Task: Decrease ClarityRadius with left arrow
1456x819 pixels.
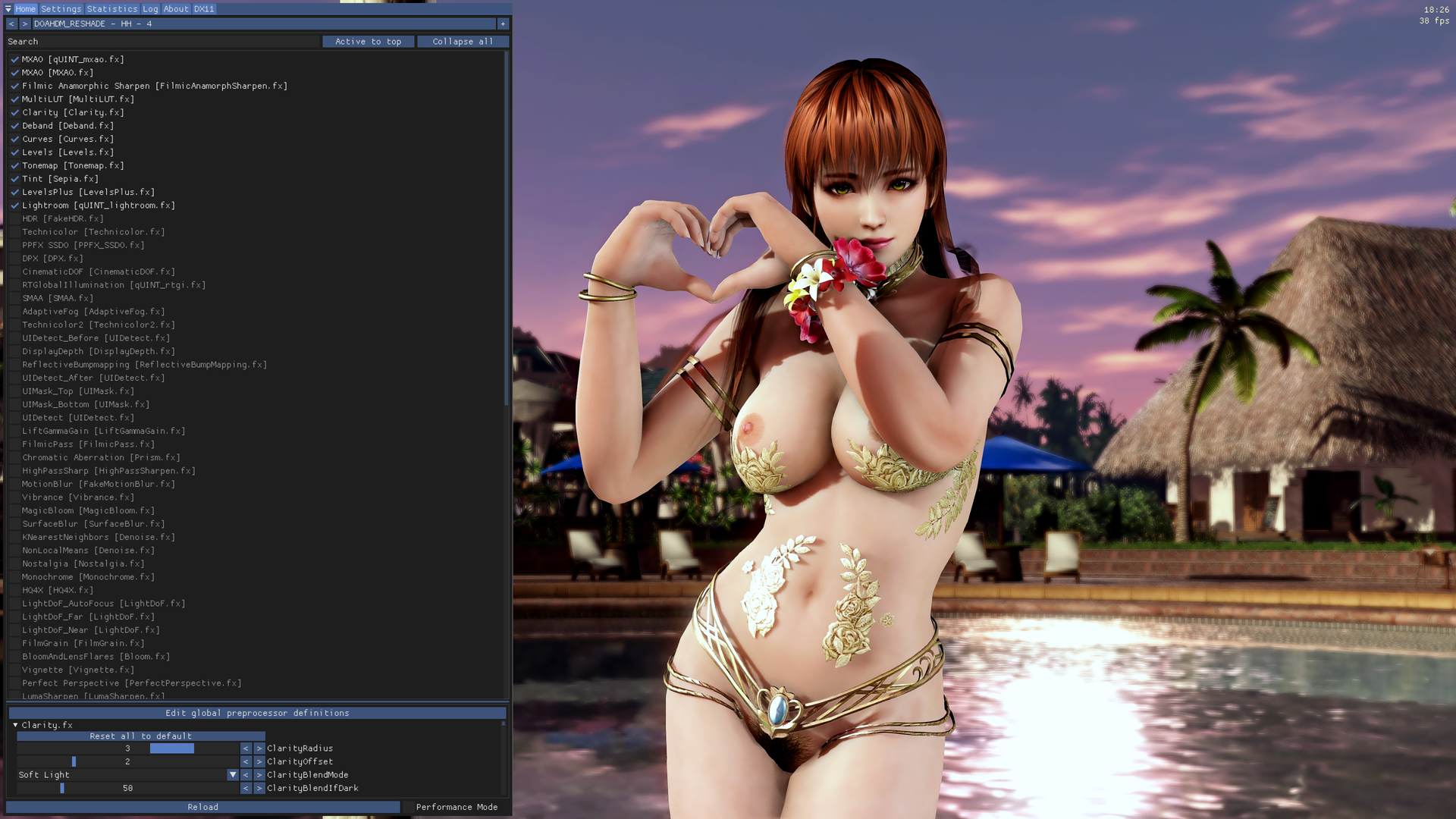Action: click(x=246, y=748)
